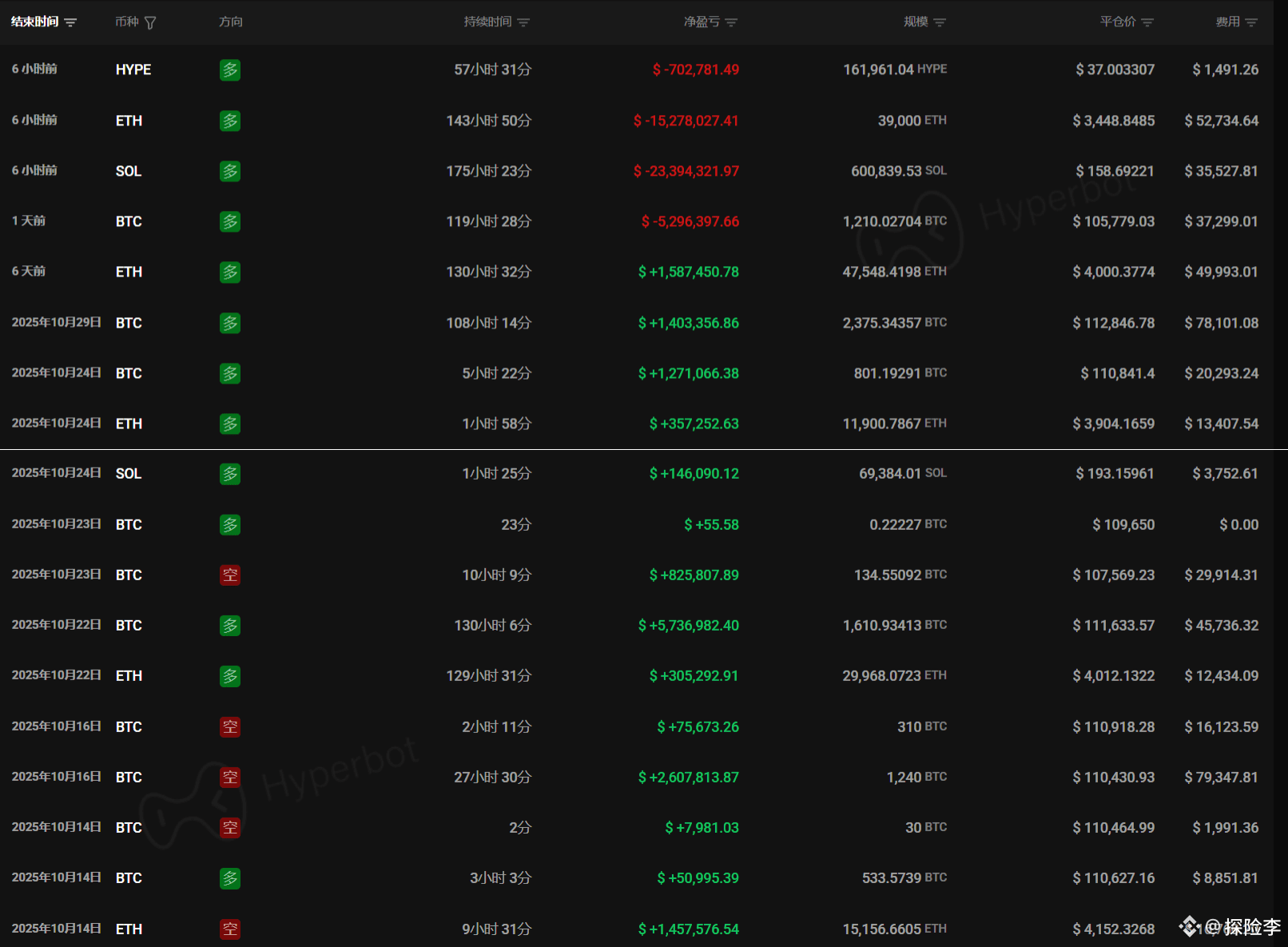The image size is (1288, 947).
Task: Click the 费用 column header label
Action: click(1228, 22)
